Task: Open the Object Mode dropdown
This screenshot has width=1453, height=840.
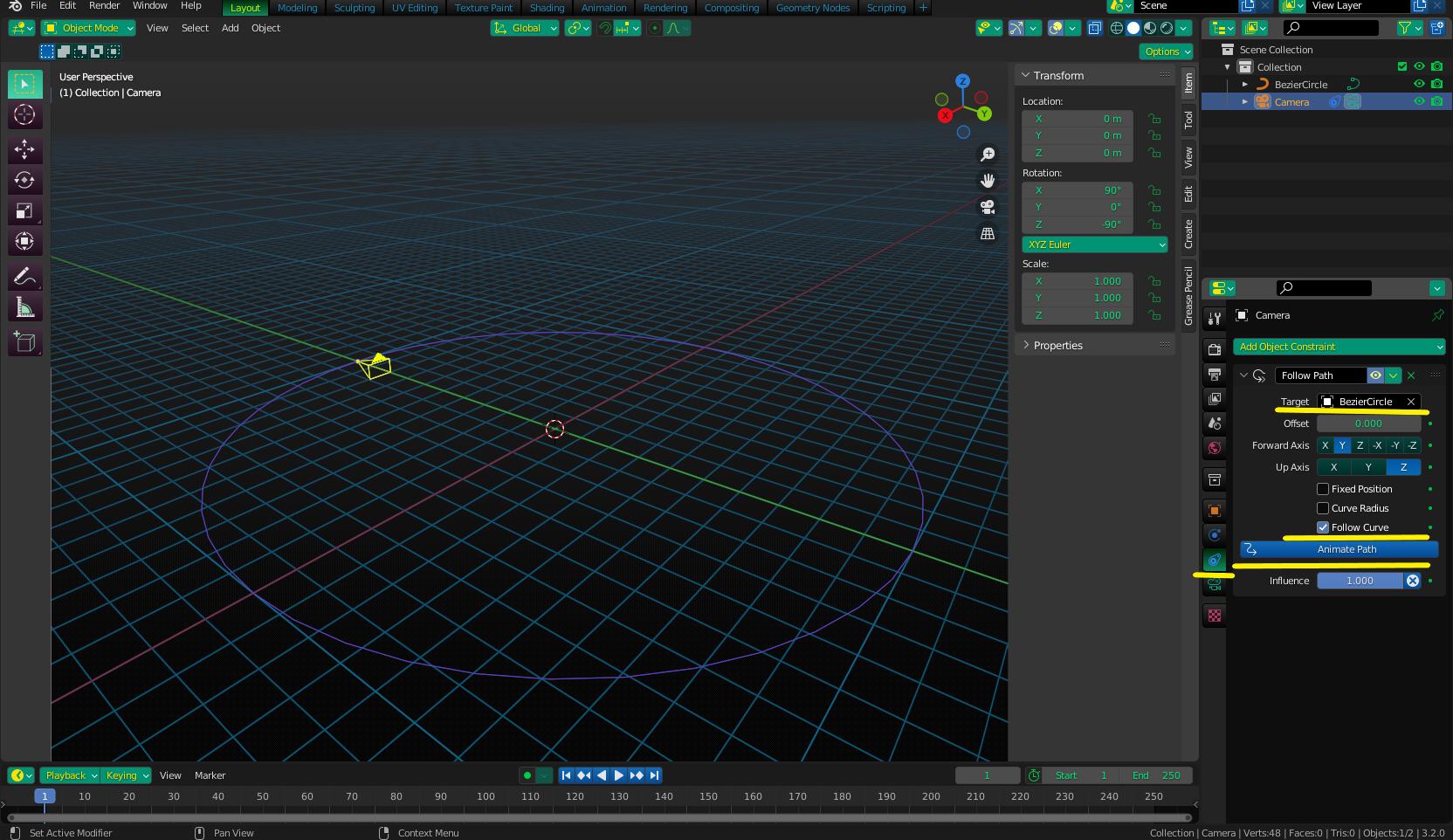Action: click(x=88, y=28)
